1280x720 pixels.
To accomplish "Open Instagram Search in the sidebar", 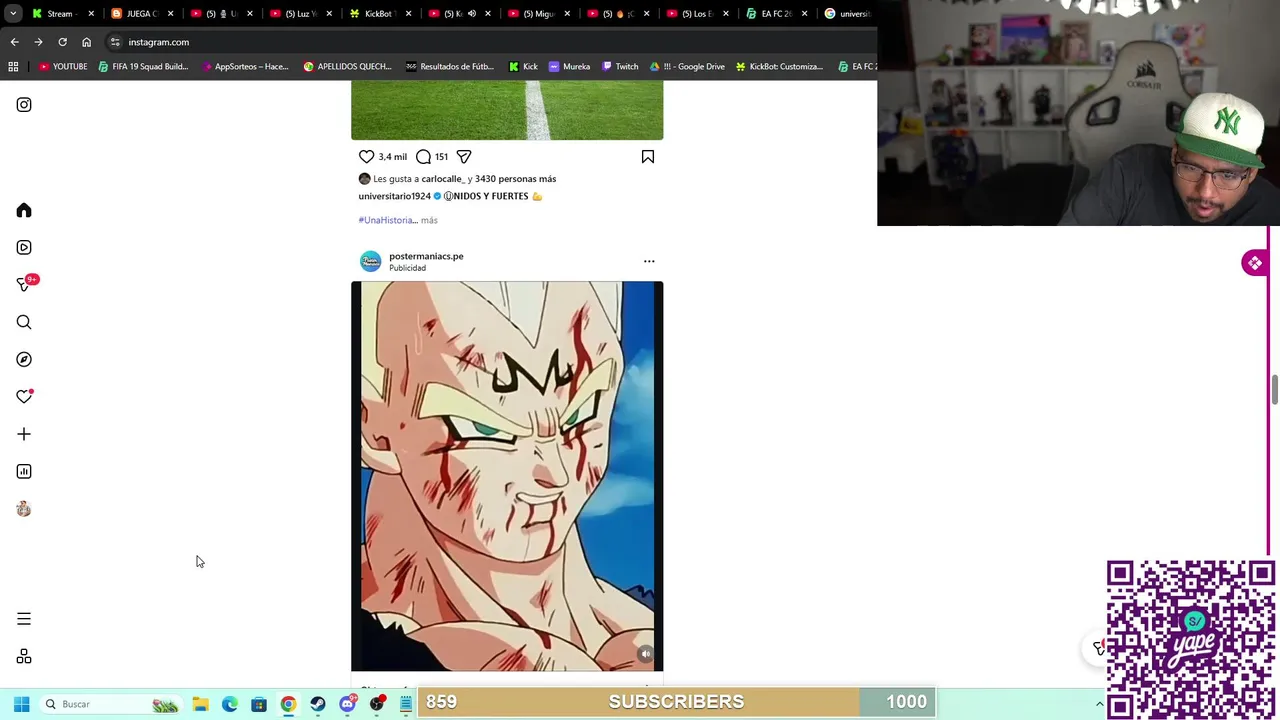I will (x=24, y=322).
